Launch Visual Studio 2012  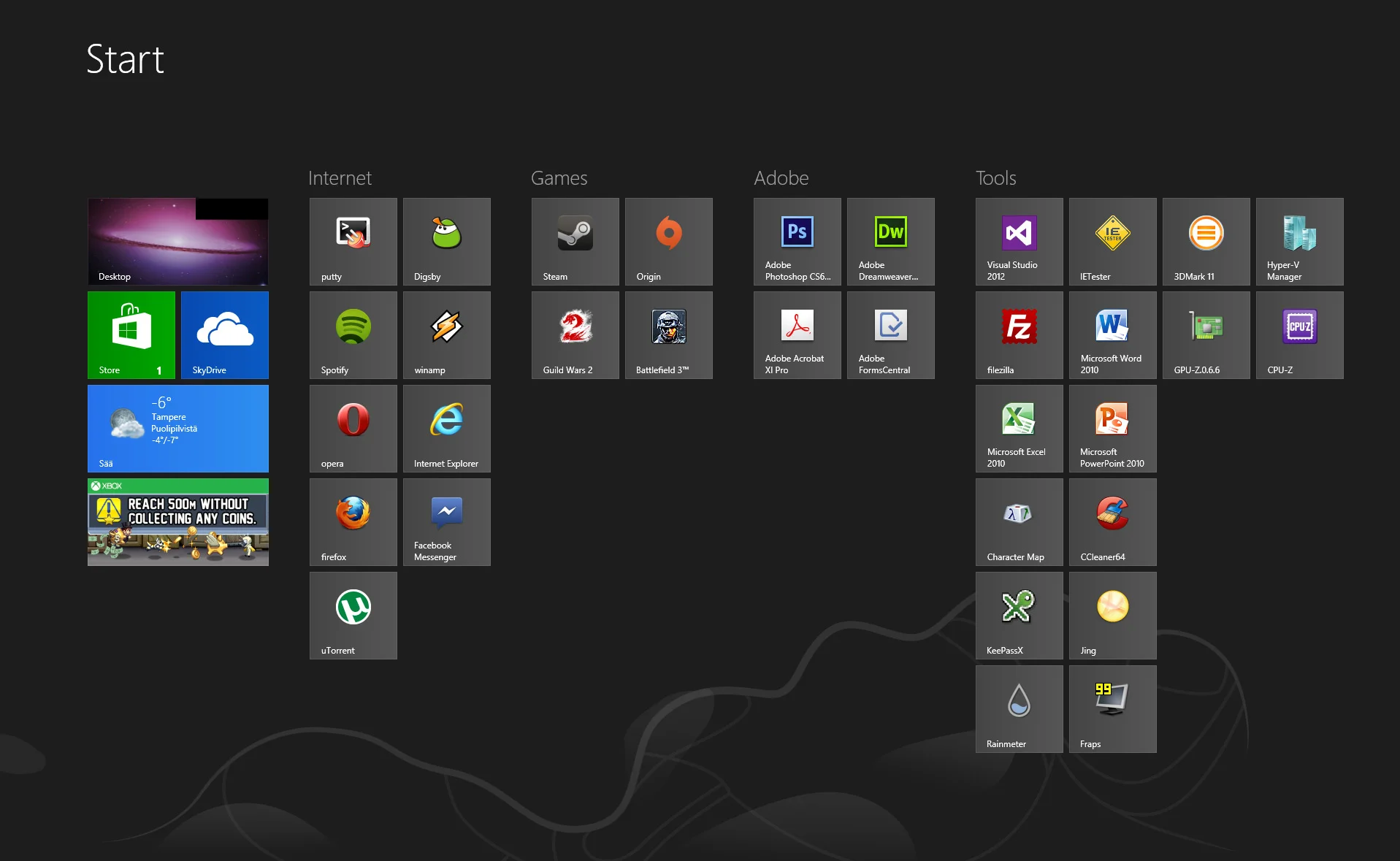click(x=1019, y=242)
